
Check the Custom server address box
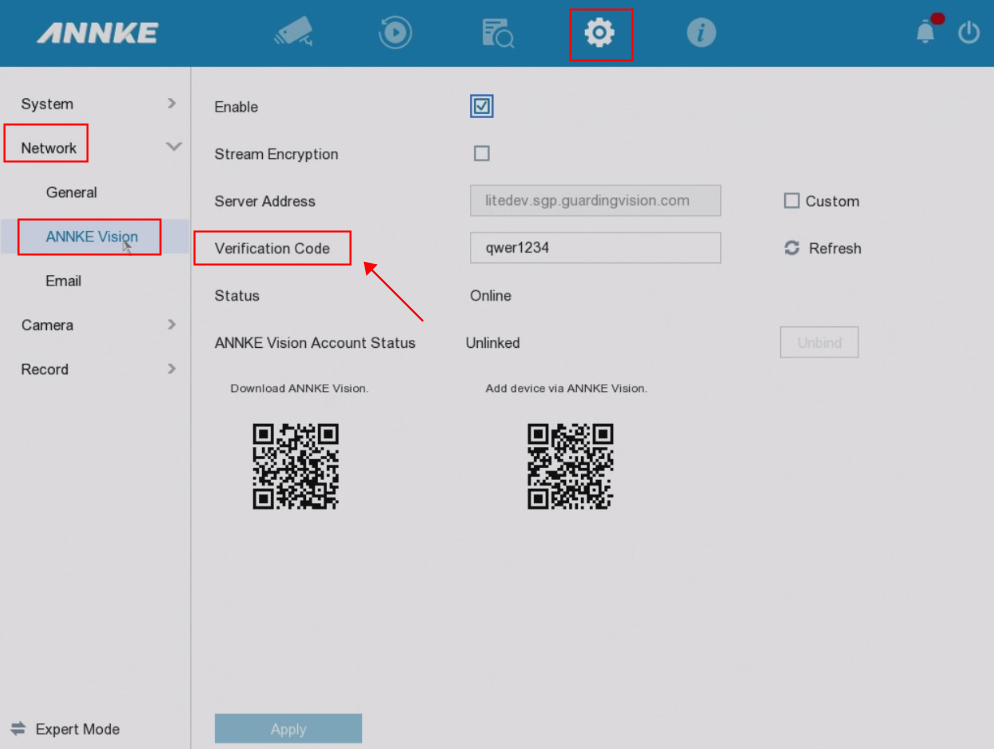792,201
